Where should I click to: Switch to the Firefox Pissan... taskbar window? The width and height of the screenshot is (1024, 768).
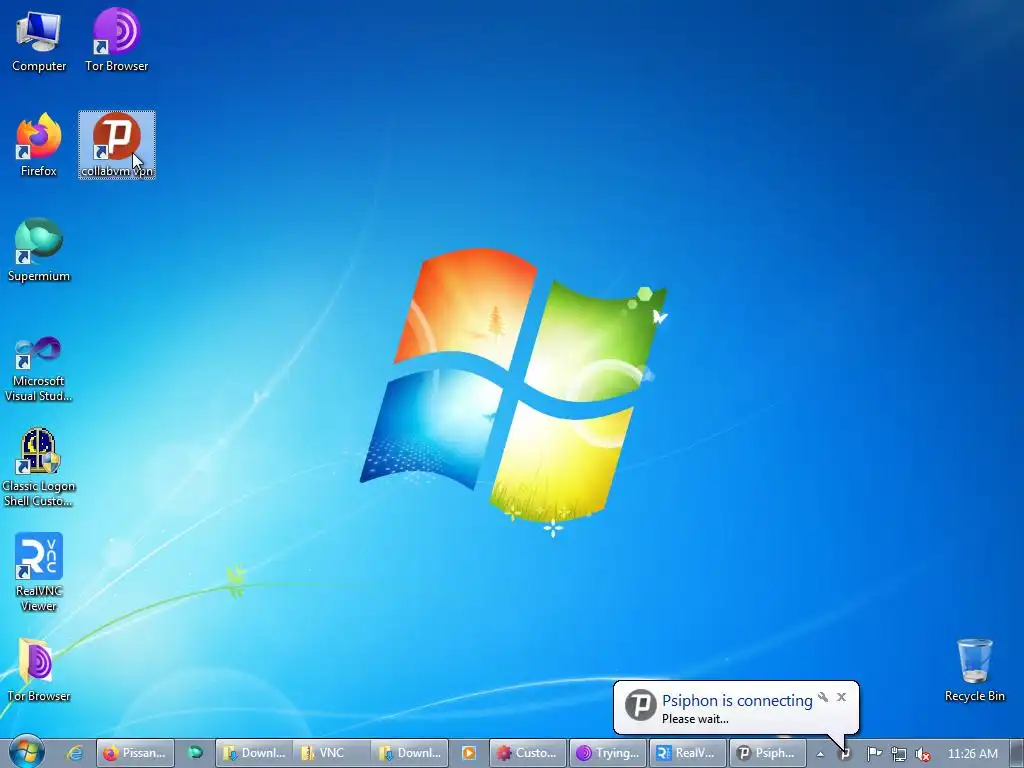(135, 753)
